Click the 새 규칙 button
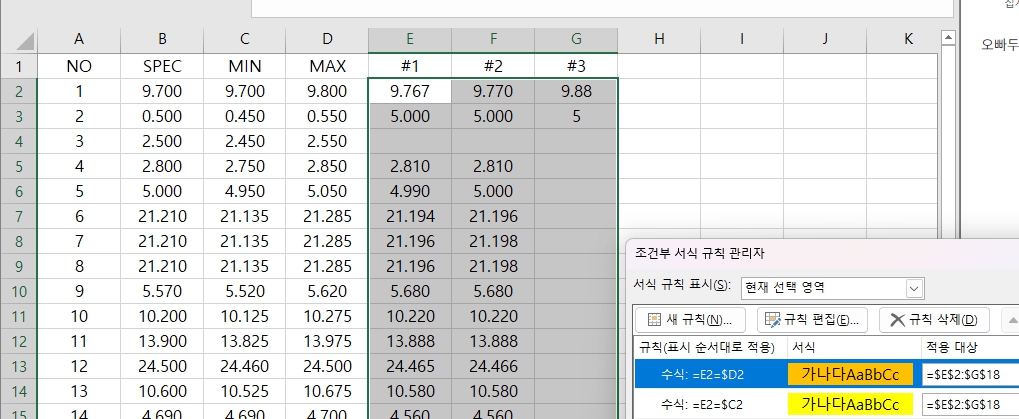 coord(690,320)
